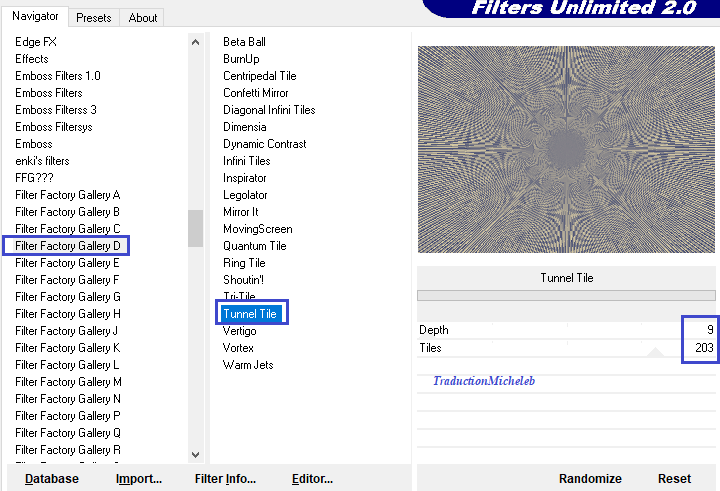Screen dimensions: 720x491
Task: Choose the Inspirator filter
Action: pos(245,178)
